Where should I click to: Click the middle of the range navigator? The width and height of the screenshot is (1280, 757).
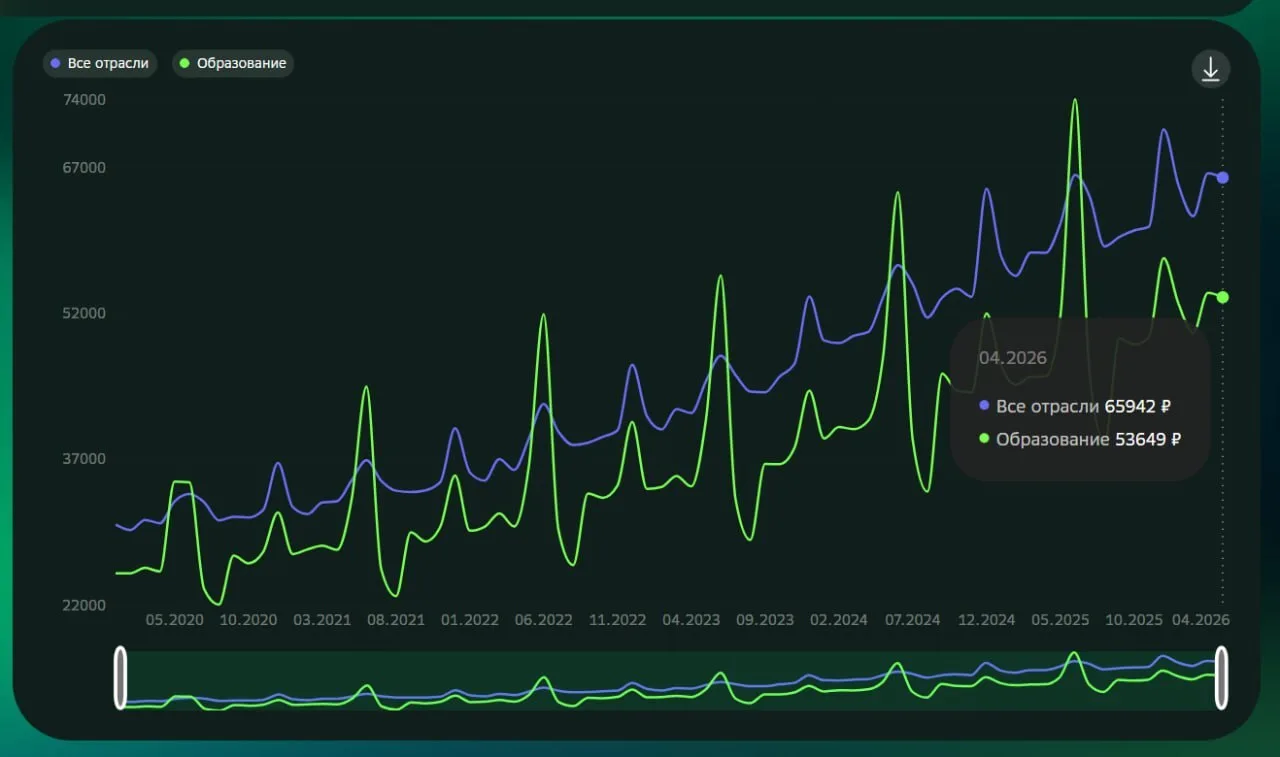point(670,680)
